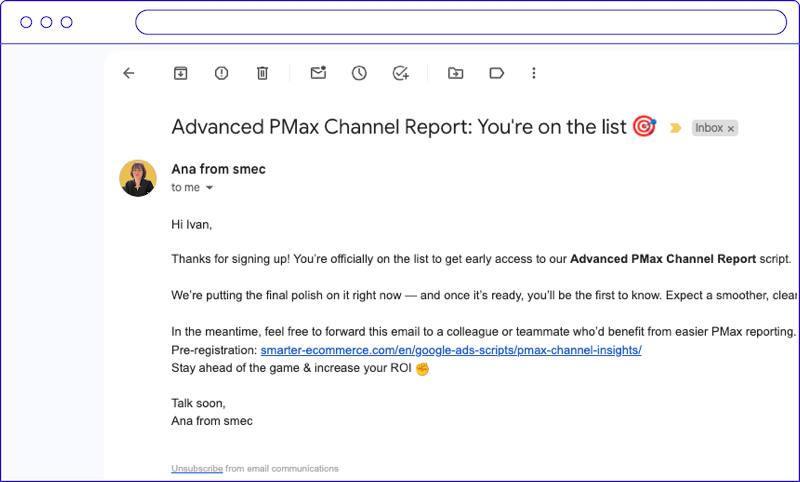Remove the Inbox label with x
800x482 pixels.
click(x=731, y=129)
